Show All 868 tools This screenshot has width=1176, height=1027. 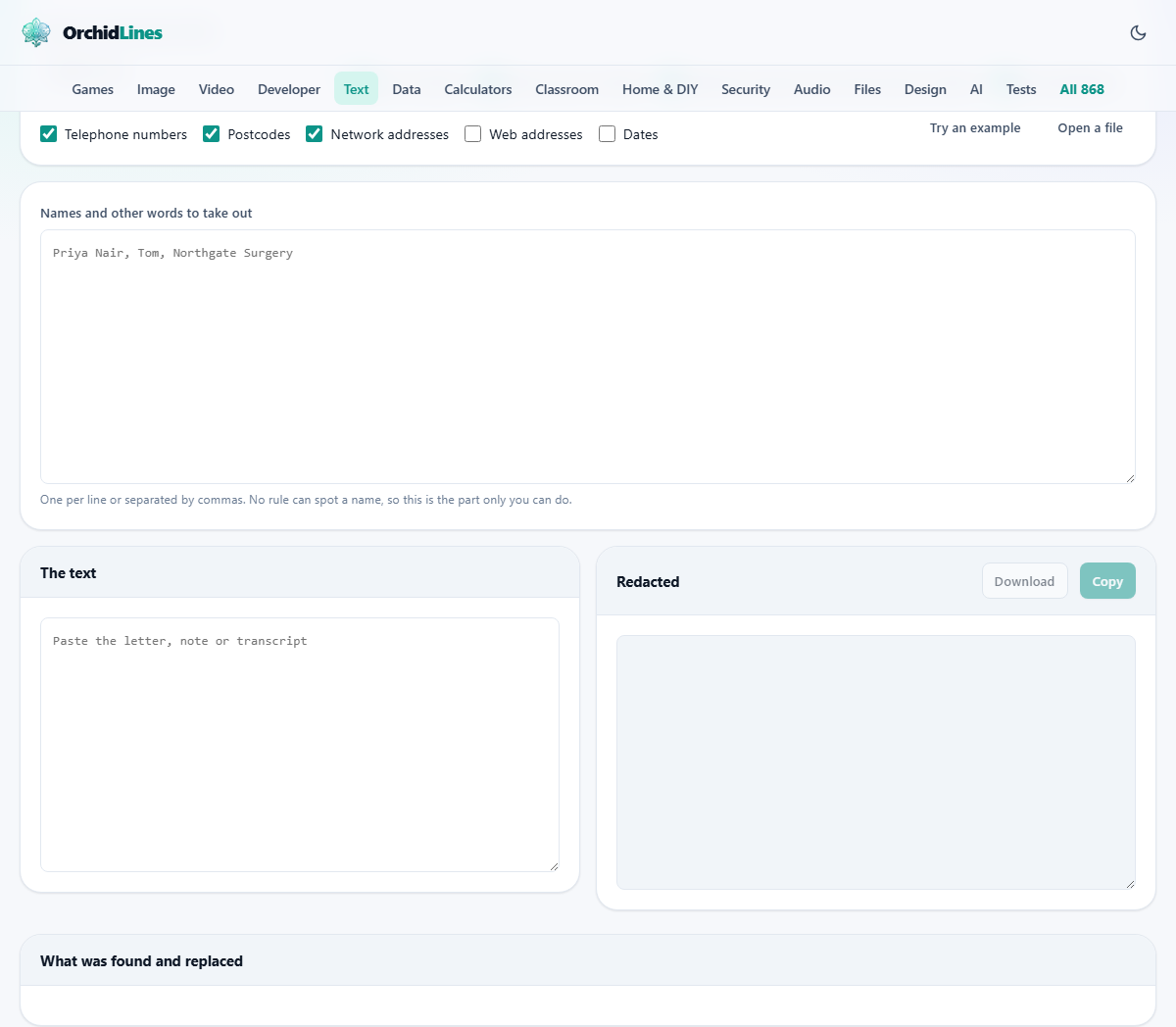(1082, 89)
